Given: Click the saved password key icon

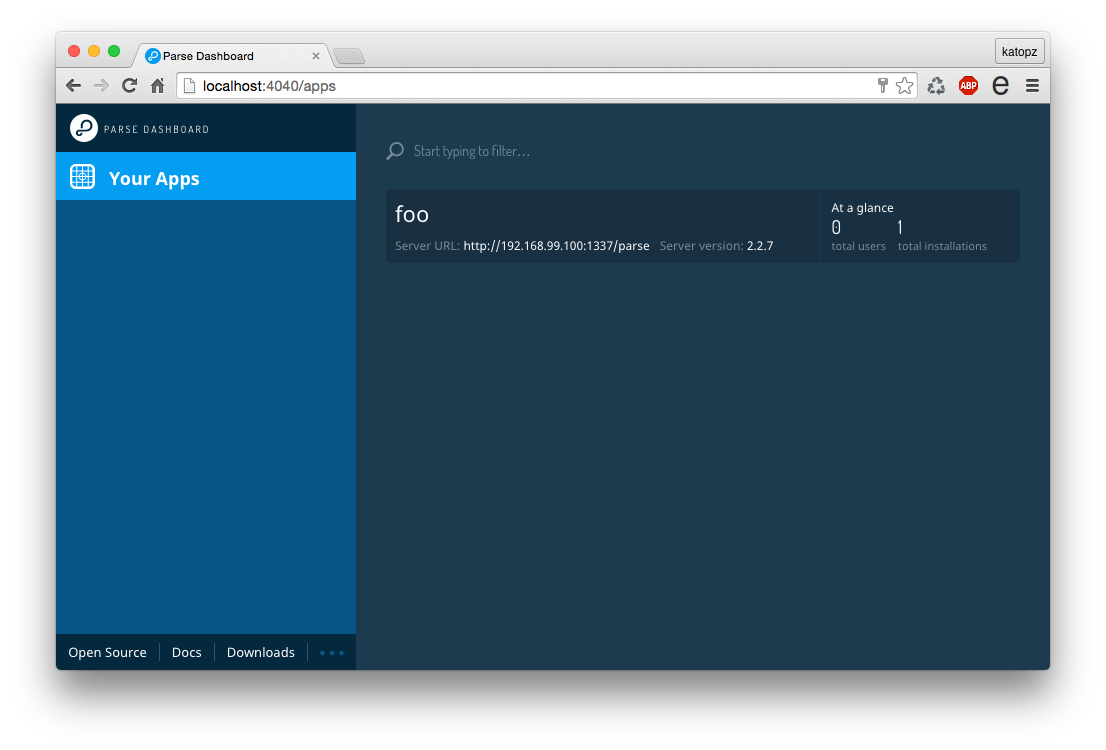Looking at the screenshot, I should (882, 86).
